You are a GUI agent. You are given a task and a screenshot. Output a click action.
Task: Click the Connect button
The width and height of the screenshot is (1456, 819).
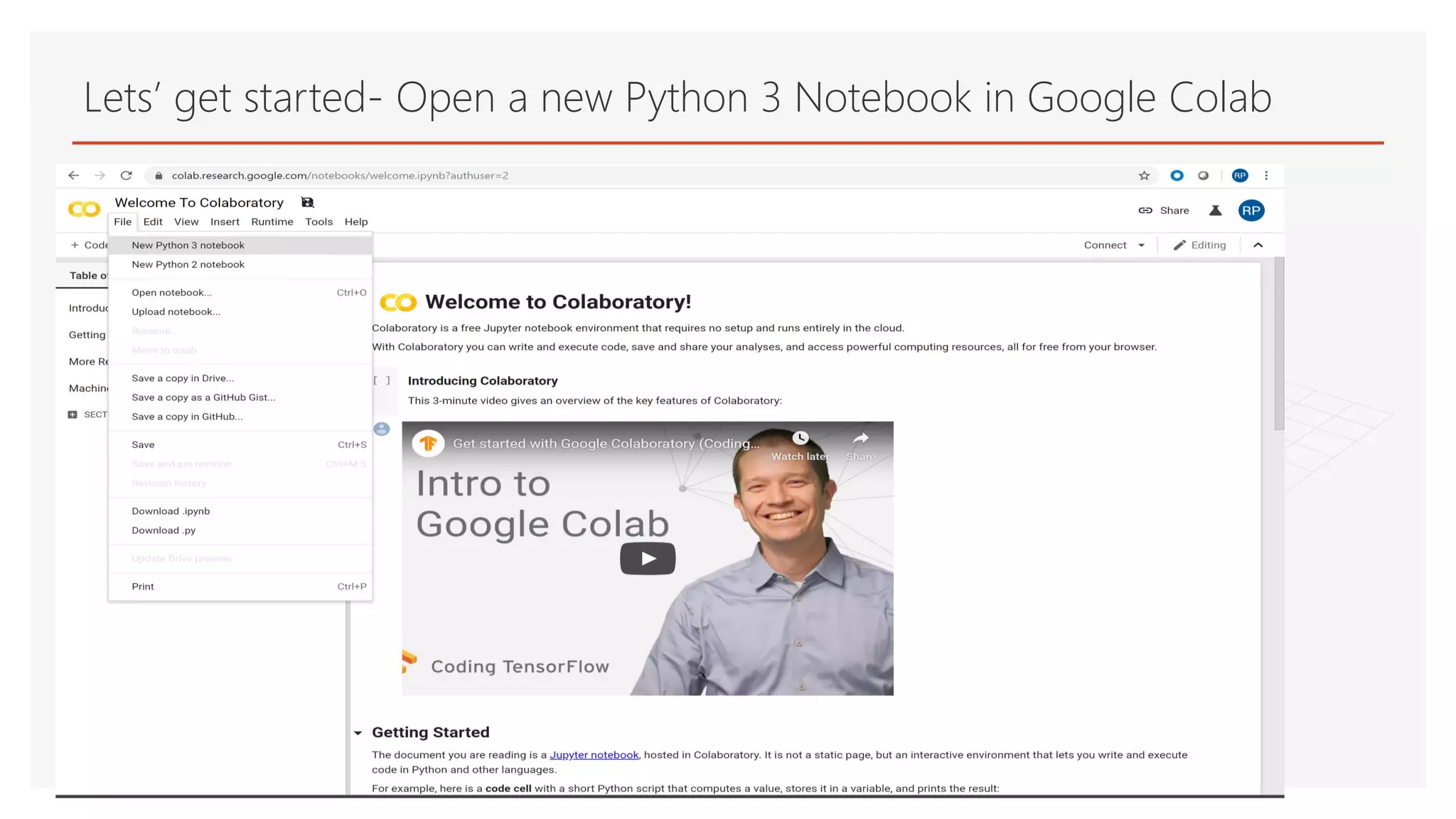click(x=1105, y=245)
